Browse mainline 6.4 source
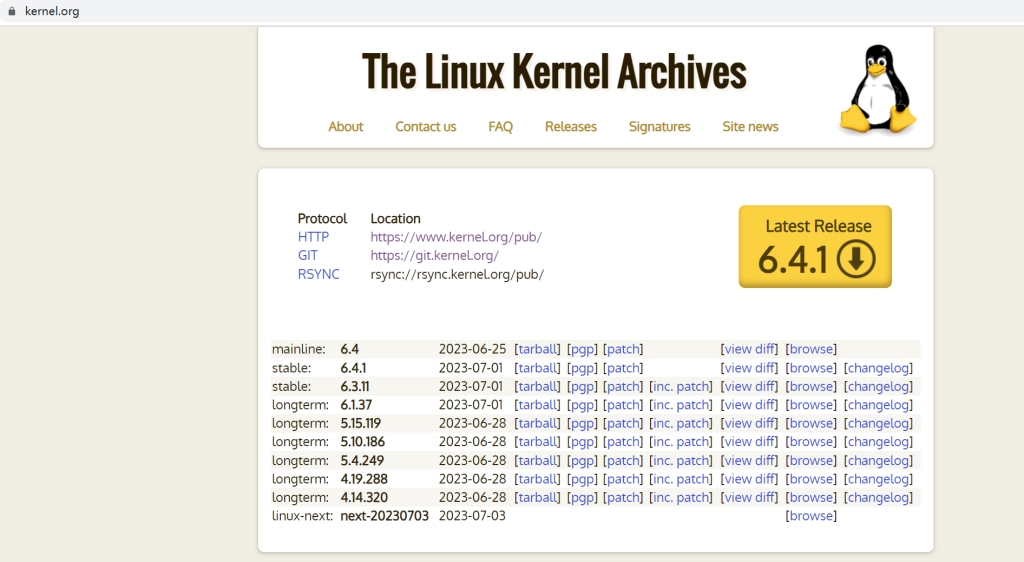The width and height of the screenshot is (1024, 562). click(x=811, y=349)
